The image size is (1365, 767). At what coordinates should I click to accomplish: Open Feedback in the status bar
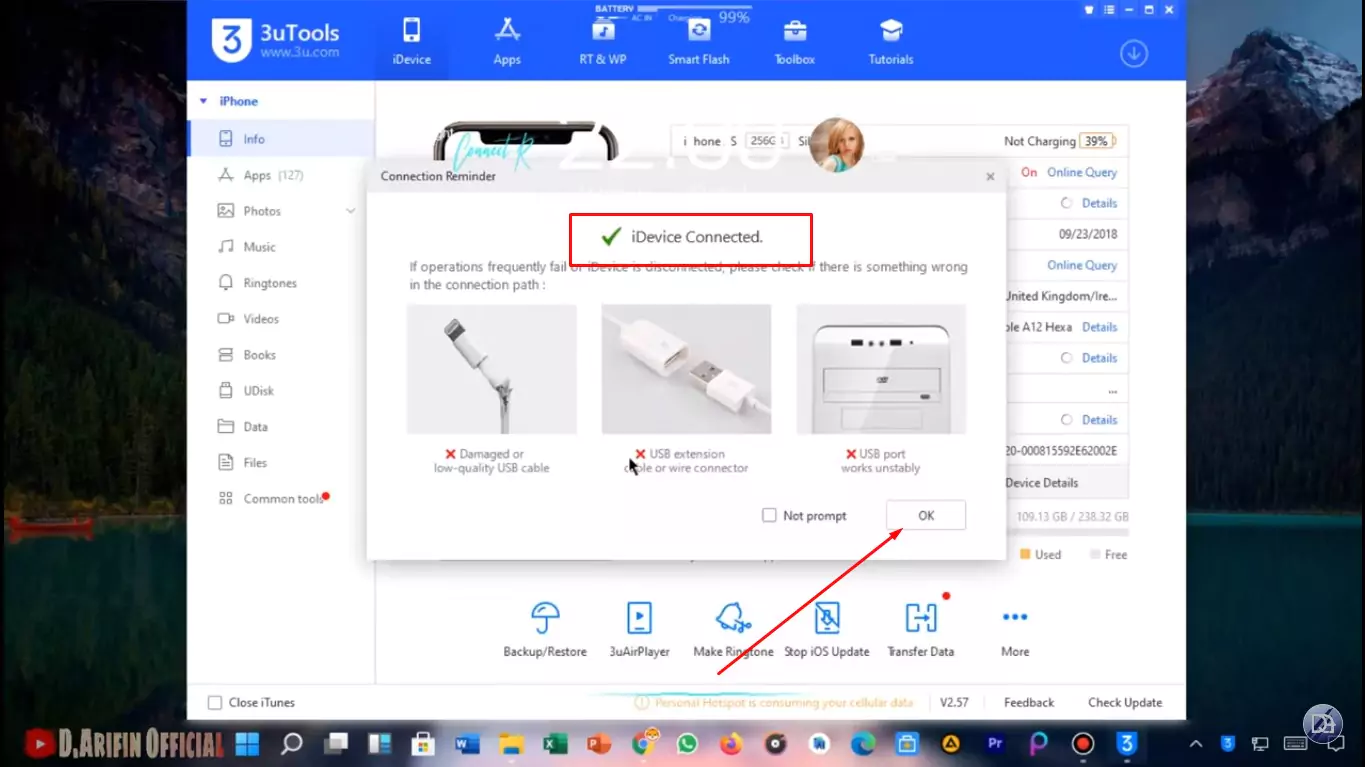(1029, 703)
